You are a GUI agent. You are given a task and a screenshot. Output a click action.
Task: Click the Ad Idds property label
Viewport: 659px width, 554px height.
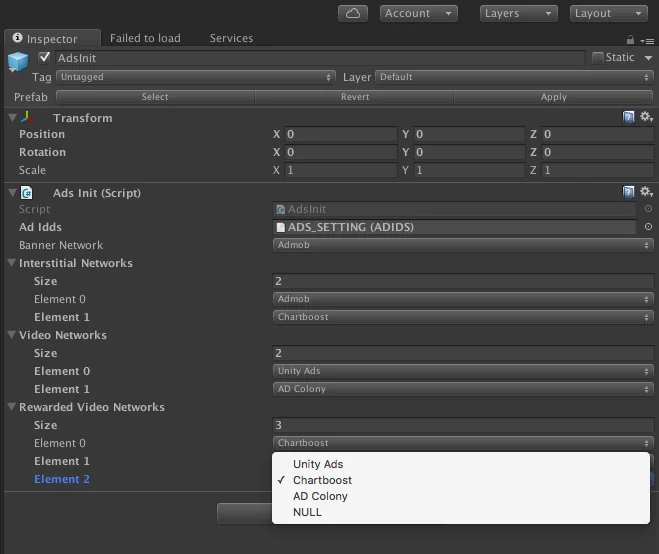(40, 227)
